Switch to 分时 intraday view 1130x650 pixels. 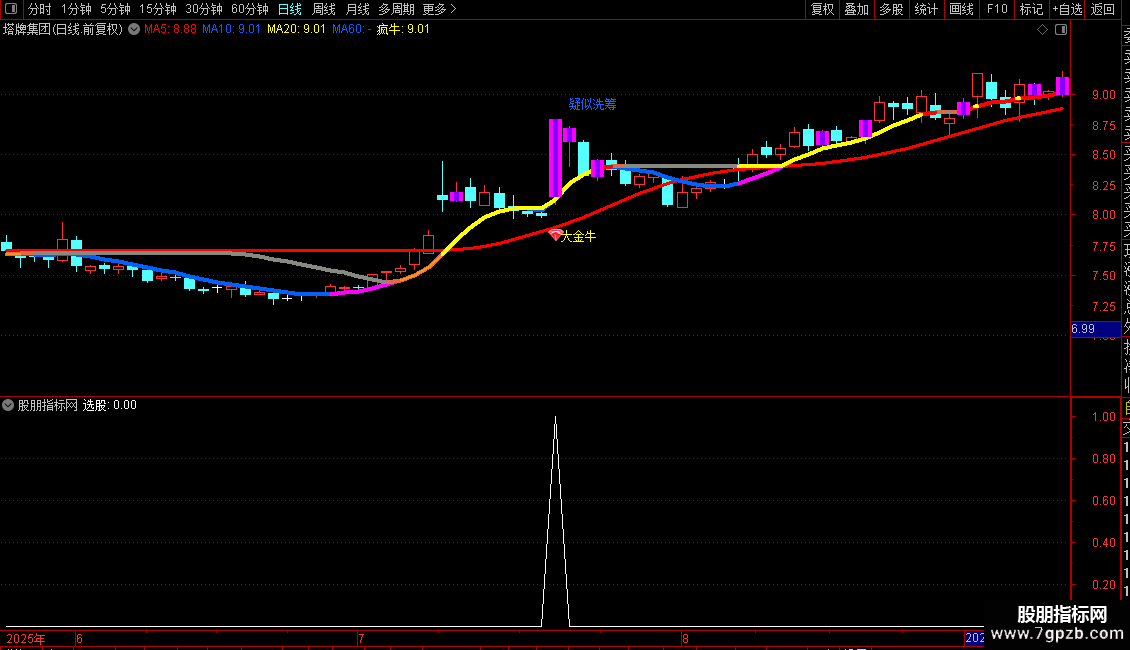[40, 9]
